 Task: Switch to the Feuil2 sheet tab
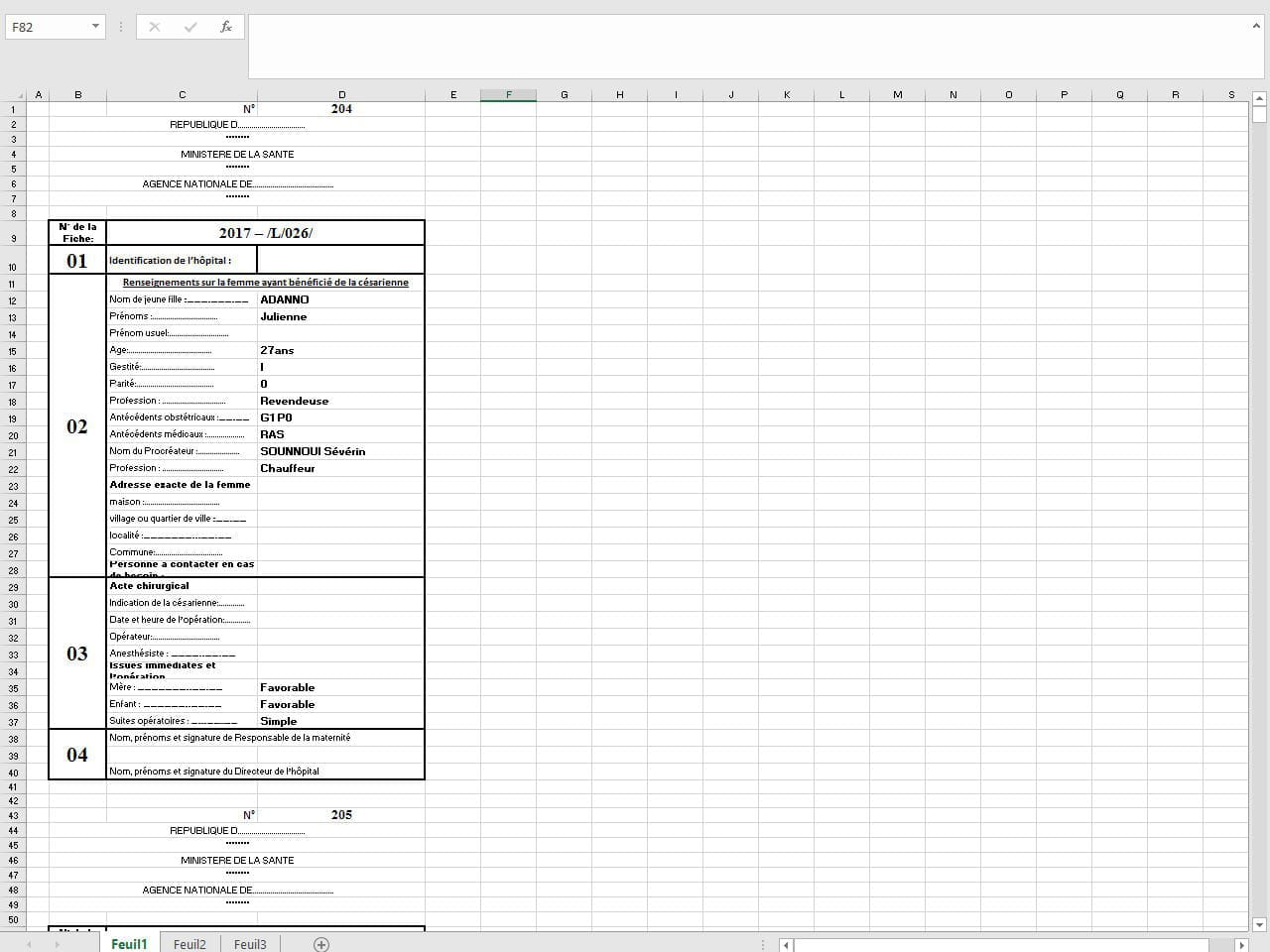(190, 944)
